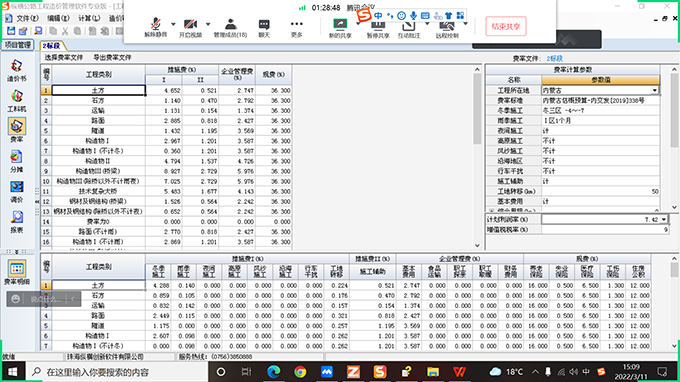
Task: Expand dropdown arrow next to 解除静音
Action: click(173, 24)
